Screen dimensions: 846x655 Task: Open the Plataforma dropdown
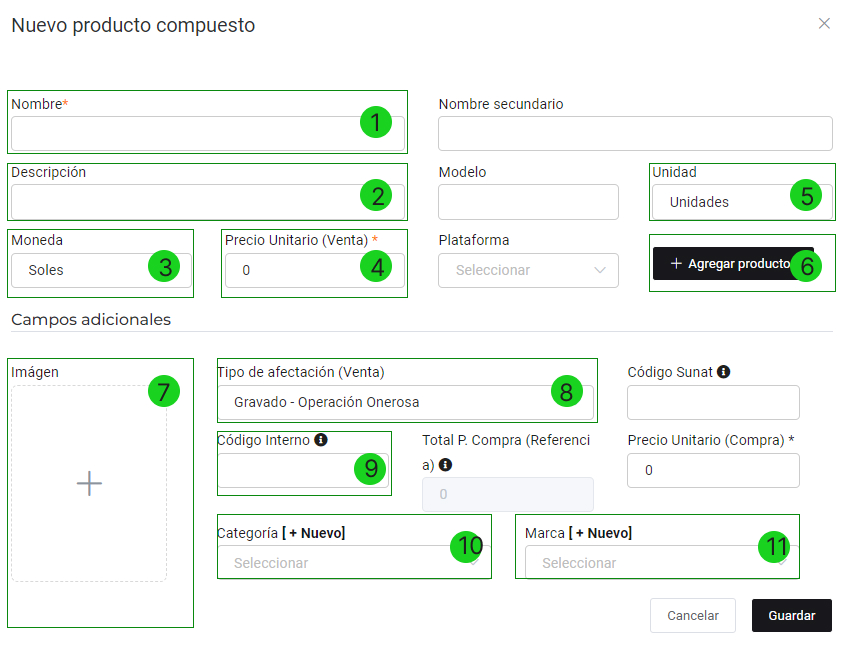pyautogui.click(x=528, y=270)
